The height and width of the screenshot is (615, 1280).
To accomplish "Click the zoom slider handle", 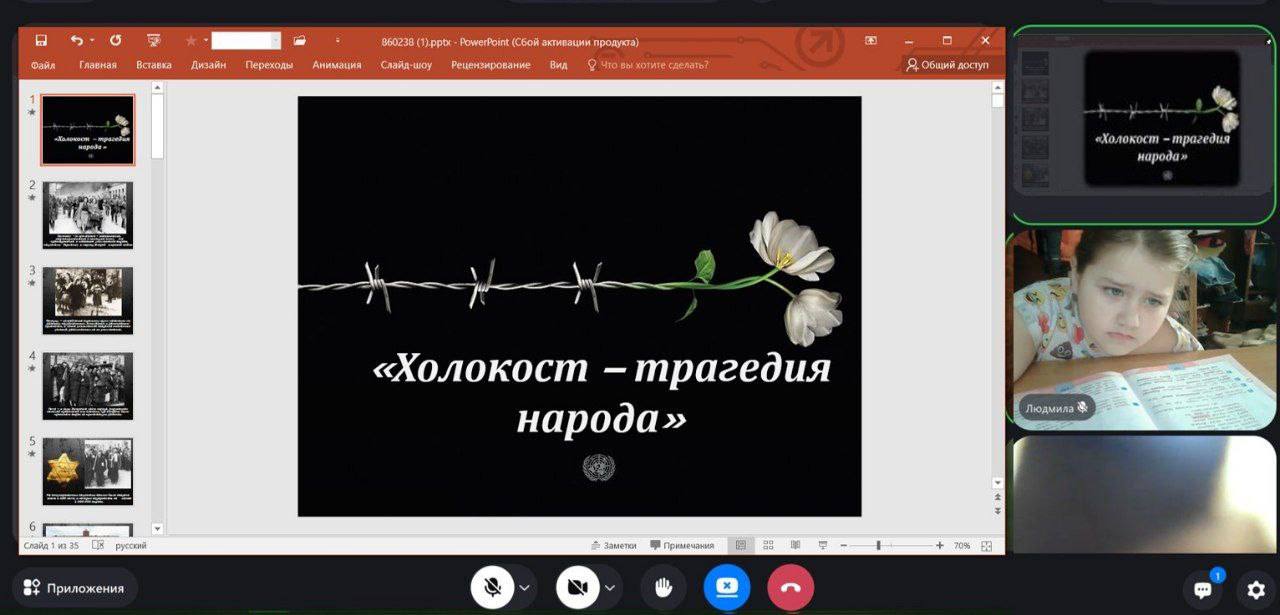I will tap(878, 546).
